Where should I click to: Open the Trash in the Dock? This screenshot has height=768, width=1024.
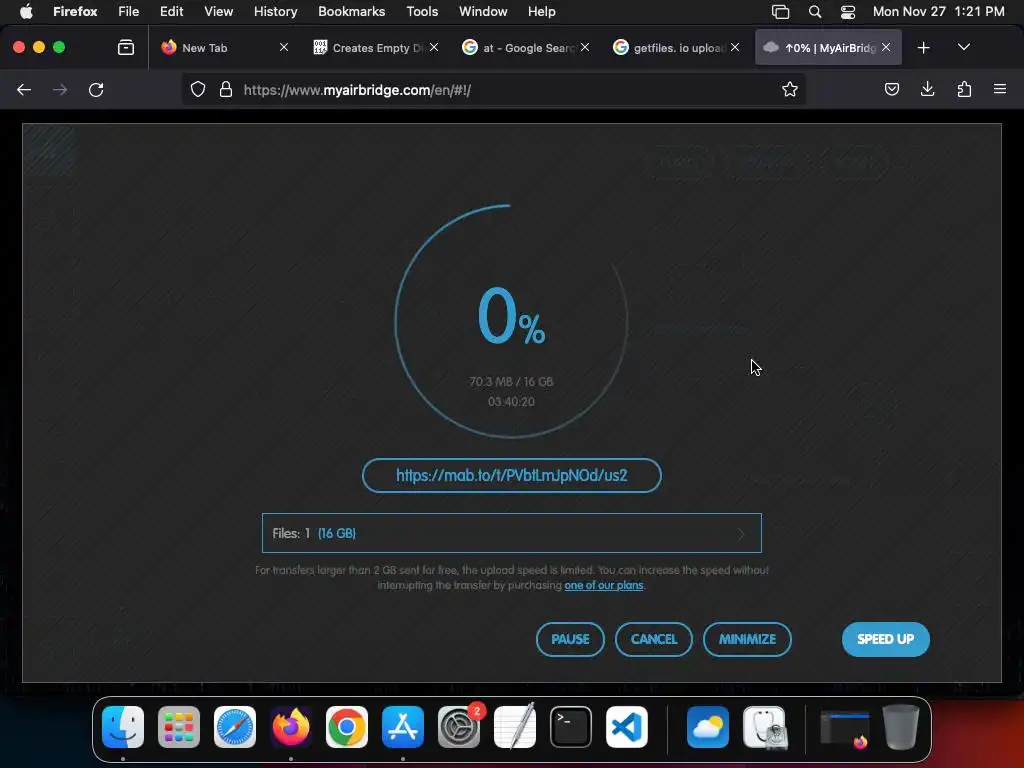click(901, 727)
